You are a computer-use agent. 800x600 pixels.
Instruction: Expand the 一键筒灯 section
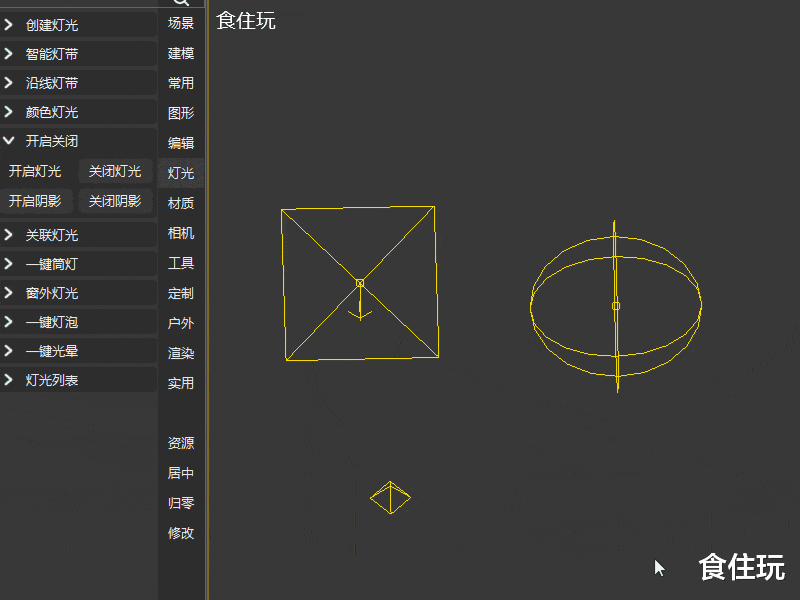tap(78, 264)
